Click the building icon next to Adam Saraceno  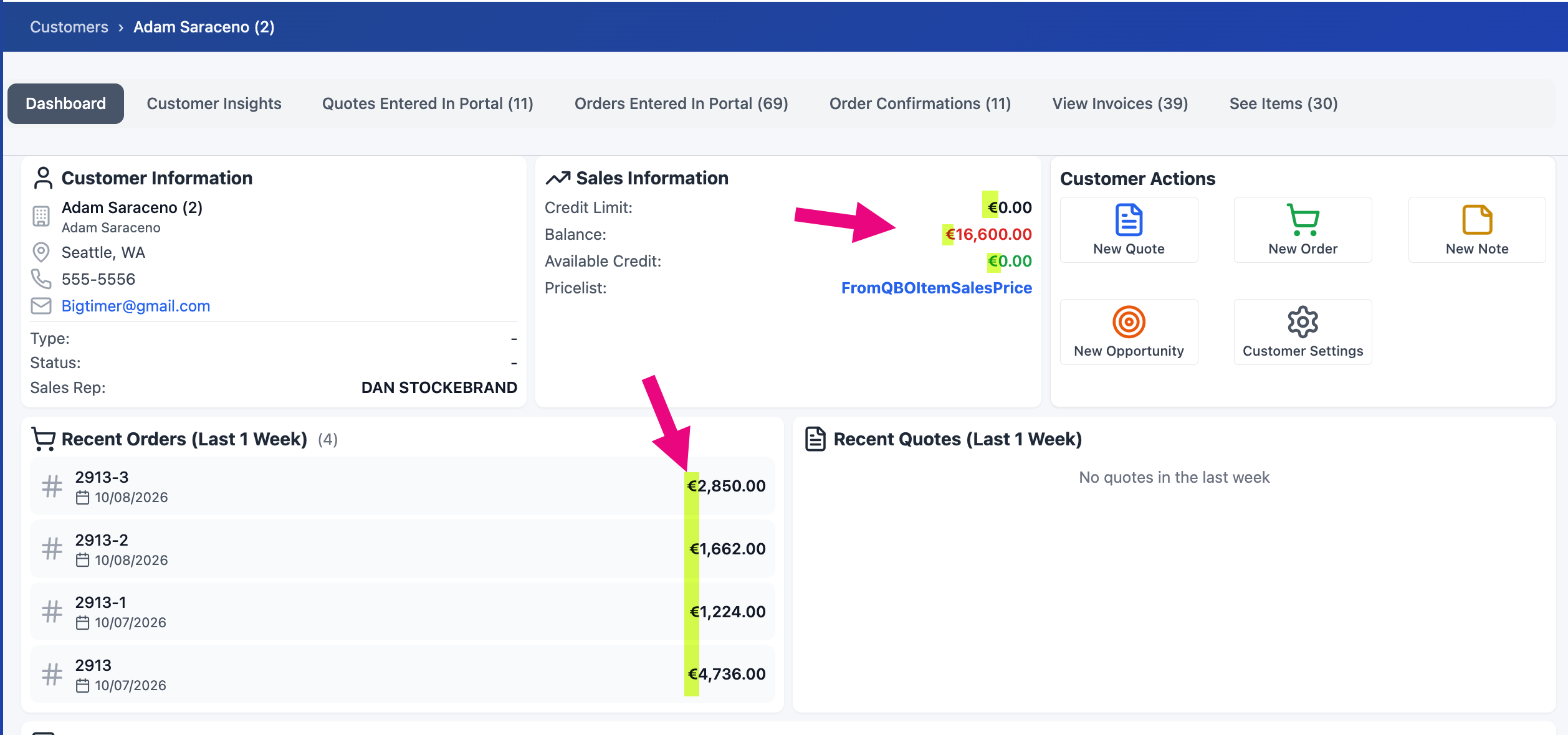(41, 216)
